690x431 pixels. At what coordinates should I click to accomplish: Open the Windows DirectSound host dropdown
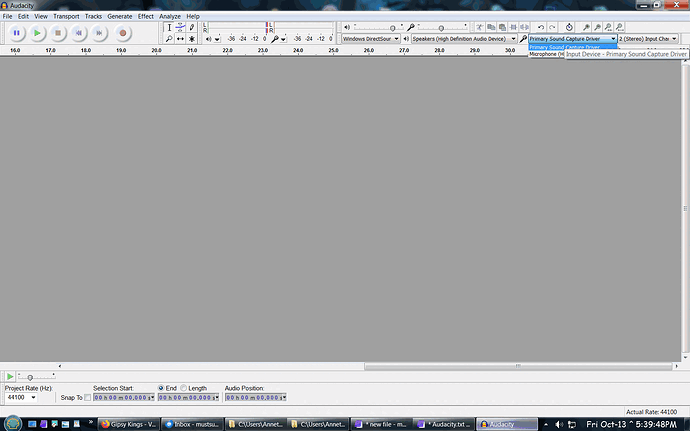pyautogui.click(x=371, y=39)
